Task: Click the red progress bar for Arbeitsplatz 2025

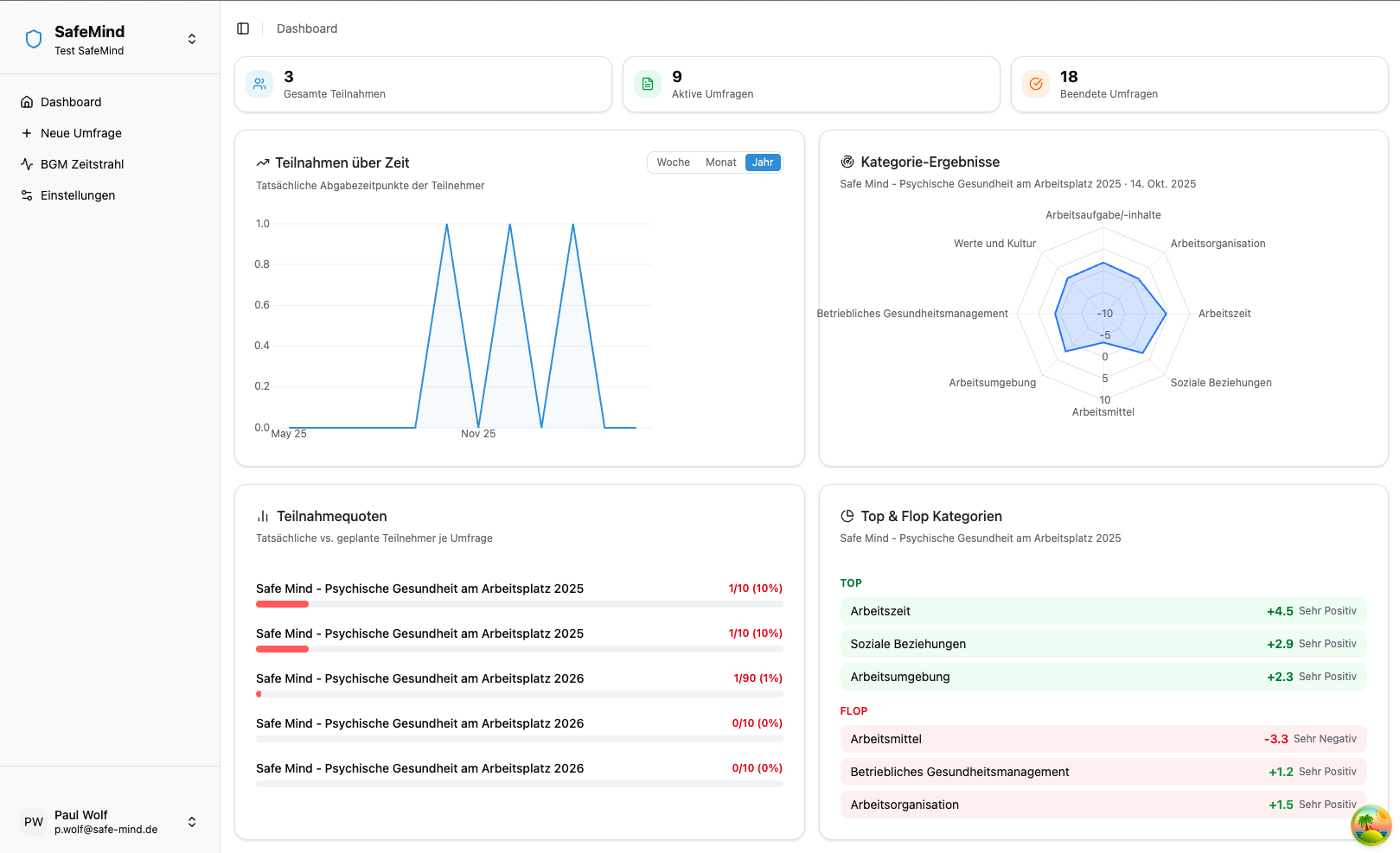Action: 282,604
